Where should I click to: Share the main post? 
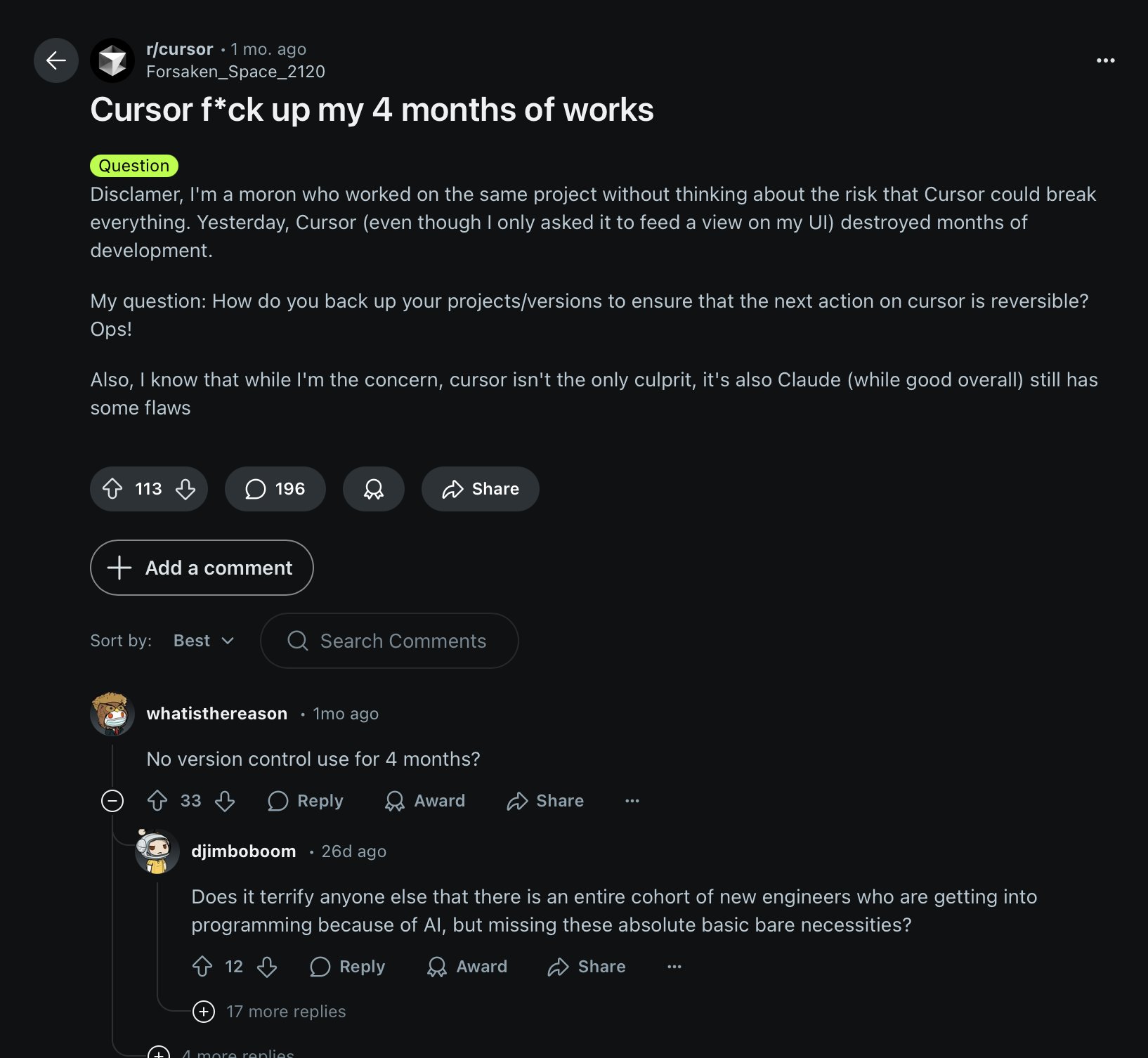(x=481, y=489)
